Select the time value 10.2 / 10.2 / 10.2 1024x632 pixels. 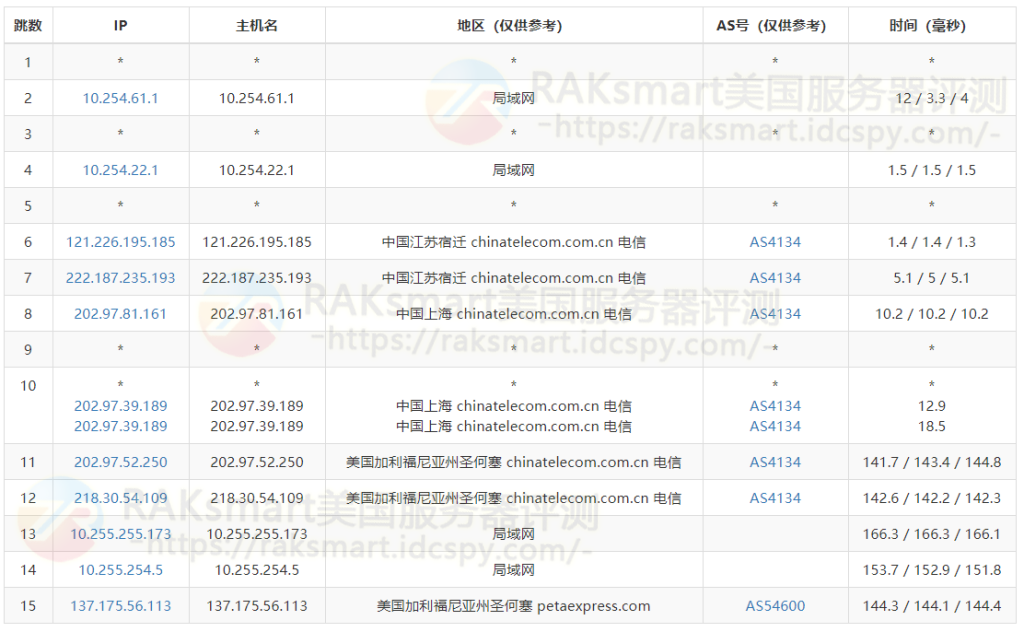point(932,313)
